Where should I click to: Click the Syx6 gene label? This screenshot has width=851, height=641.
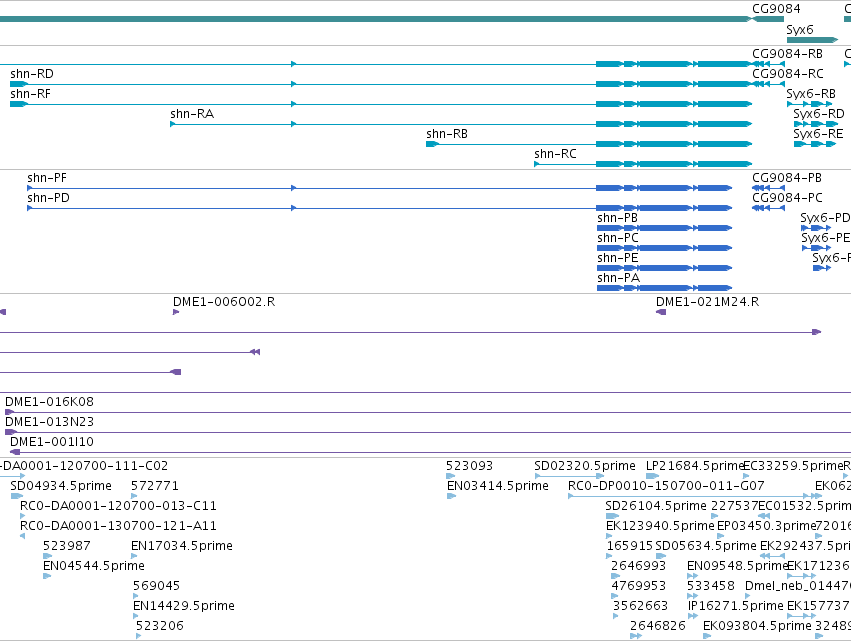800,30
